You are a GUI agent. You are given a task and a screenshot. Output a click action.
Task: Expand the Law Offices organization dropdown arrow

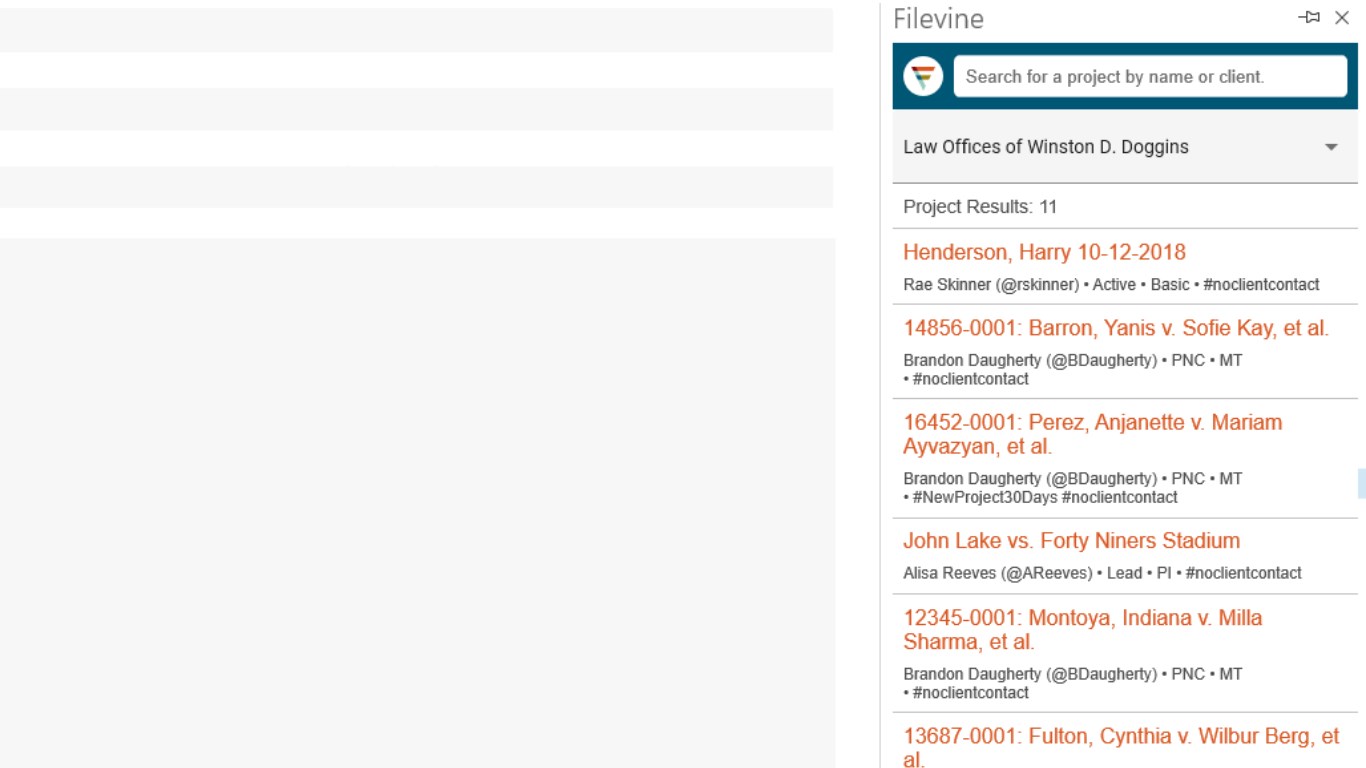point(1331,147)
